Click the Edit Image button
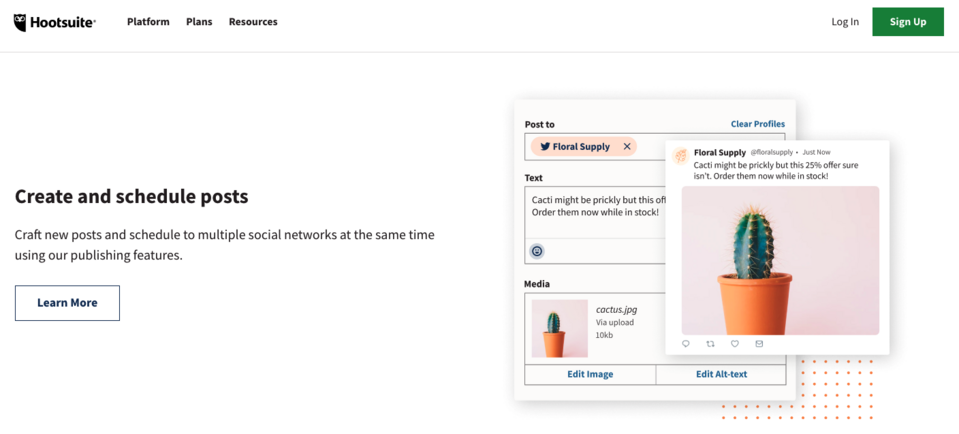Image resolution: width=959 pixels, height=434 pixels. (x=590, y=375)
